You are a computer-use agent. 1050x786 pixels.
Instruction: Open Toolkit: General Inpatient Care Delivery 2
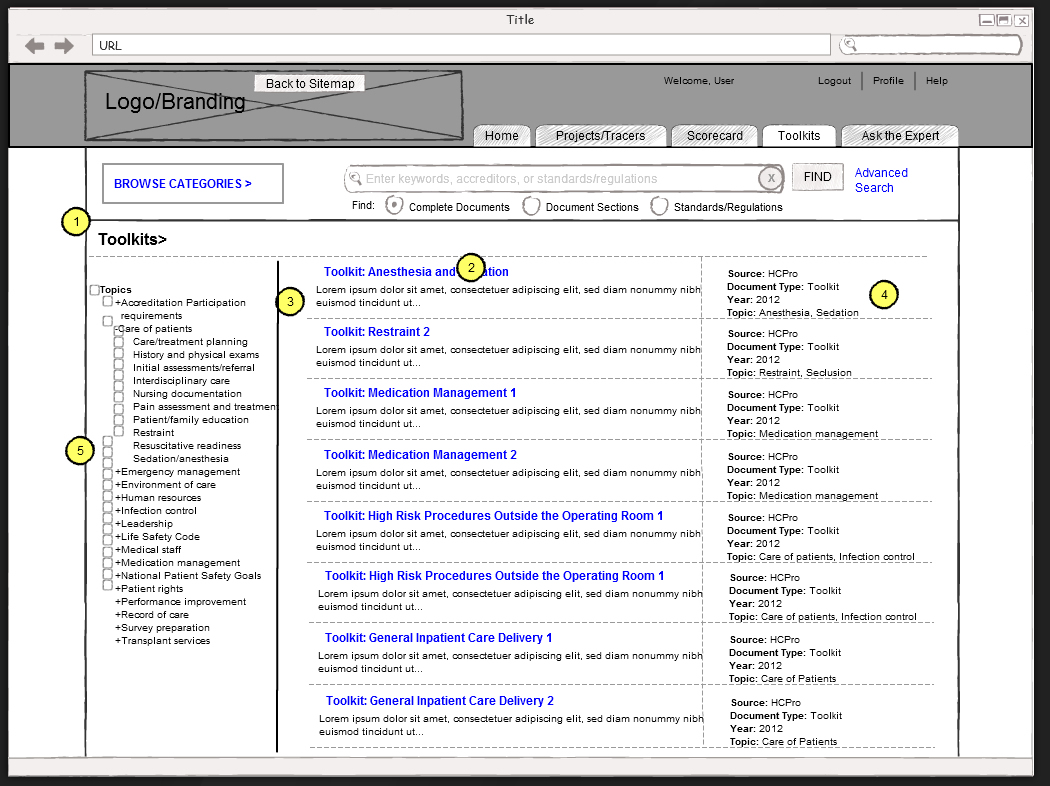[x=440, y=701]
